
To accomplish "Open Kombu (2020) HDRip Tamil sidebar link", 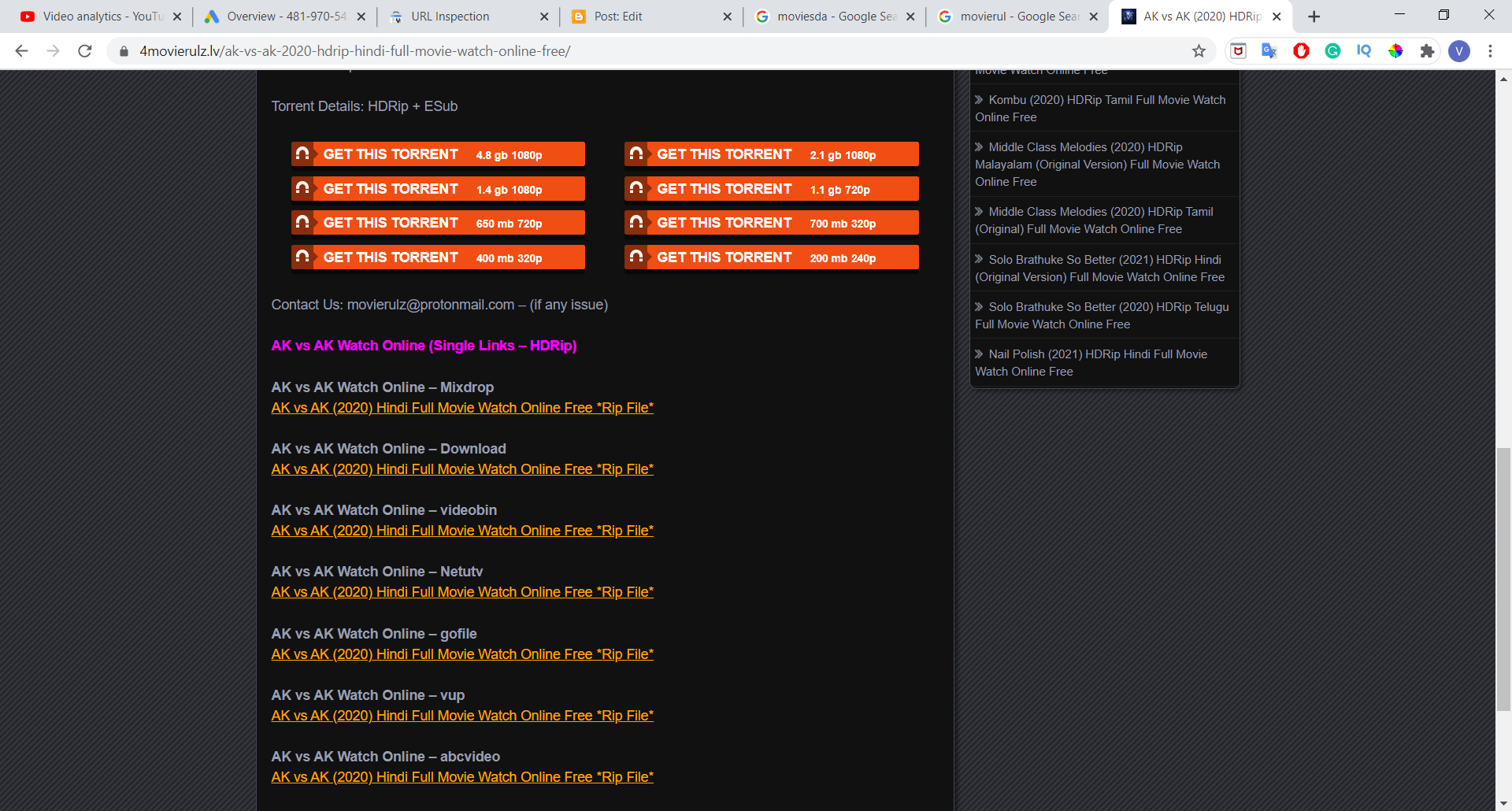I will pos(1100,109).
